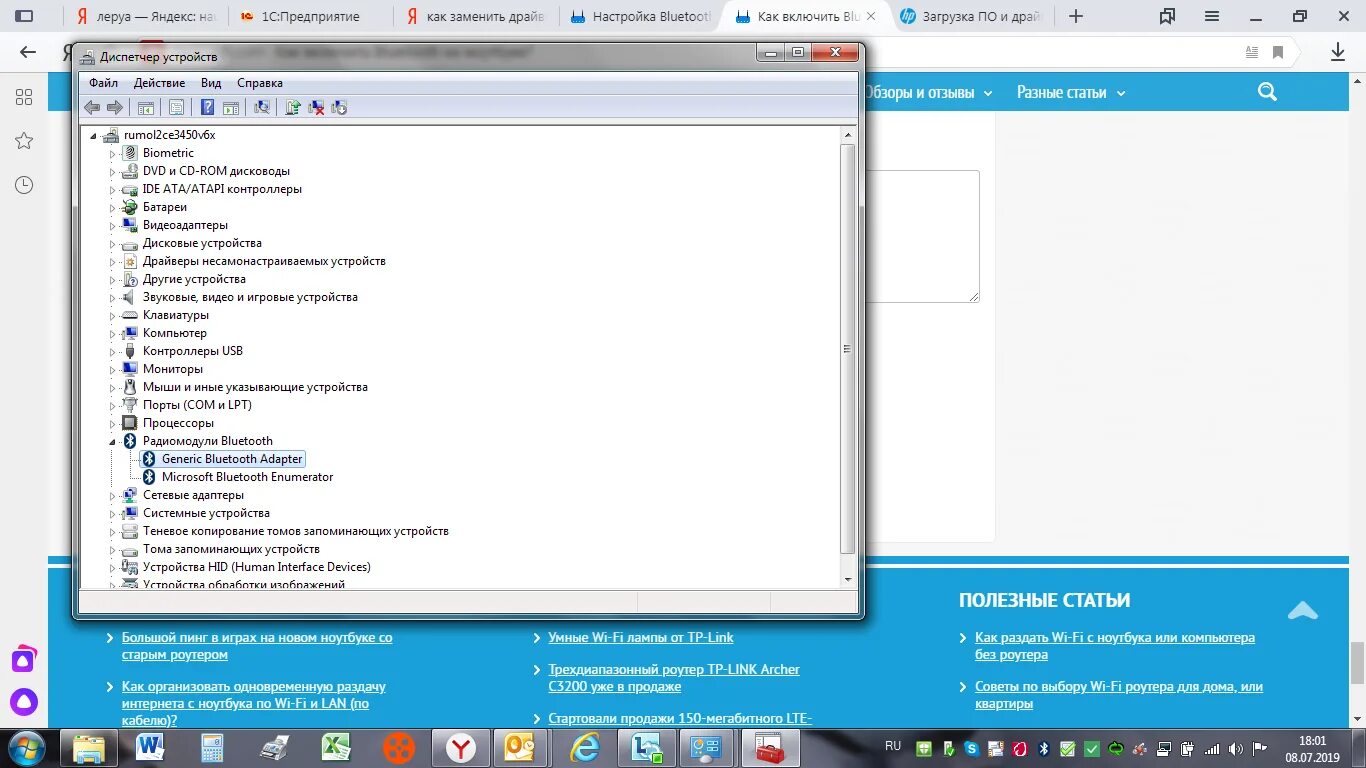Image resolution: width=1366 pixels, height=768 pixels.
Task: Click the Back arrow in Device Manager toolbar
Action: pyautogui.click(x=92, y=107)
